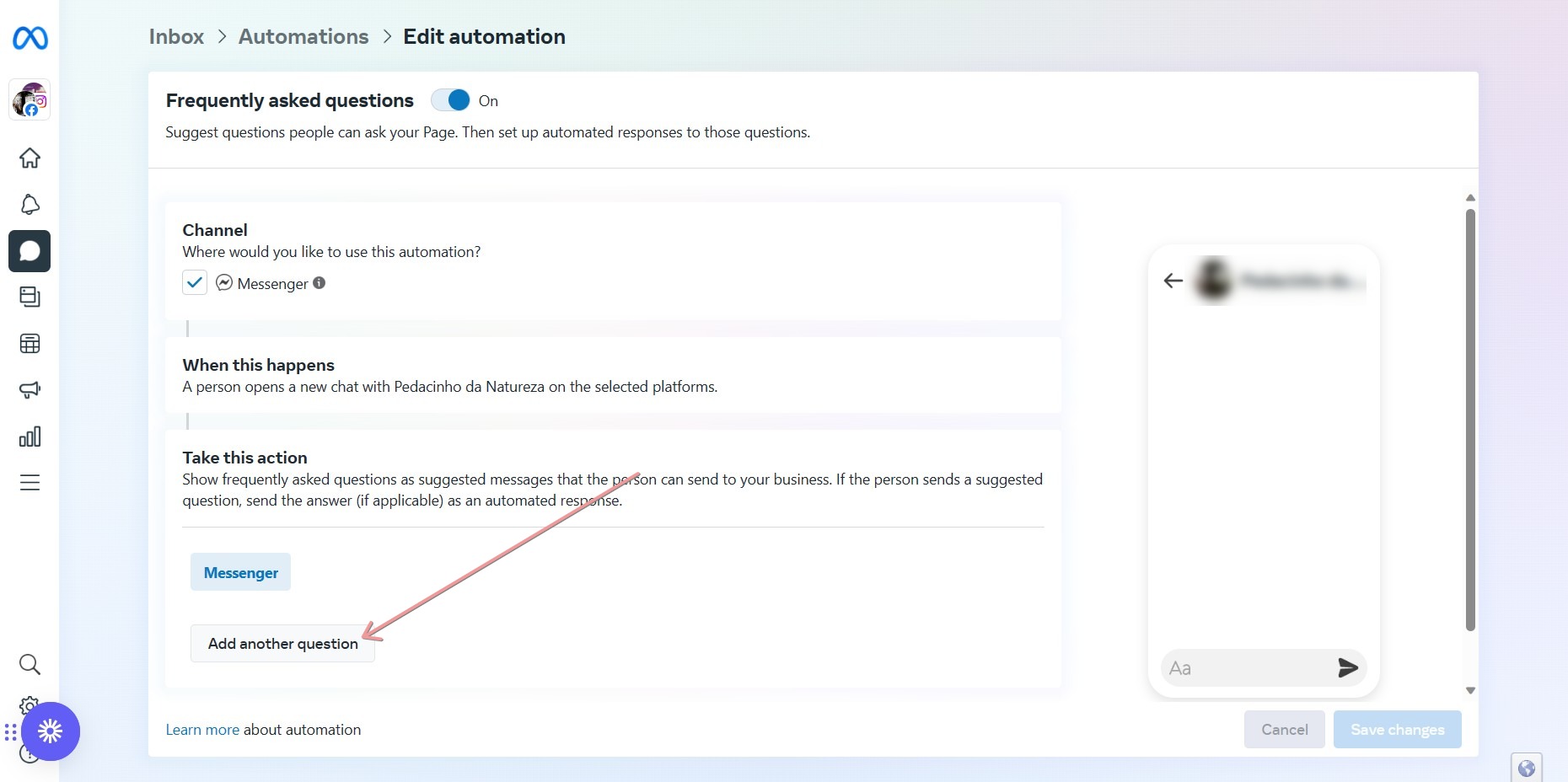Image resolution: width=1568 pixels, height=782 pixels.
Task: Open the Inbox chat bubble icon
Action: coord(30,251)
